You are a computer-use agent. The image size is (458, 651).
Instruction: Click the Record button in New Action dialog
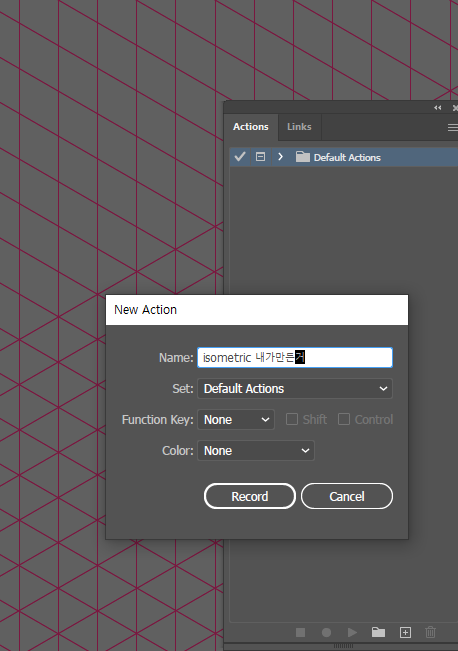250,496
